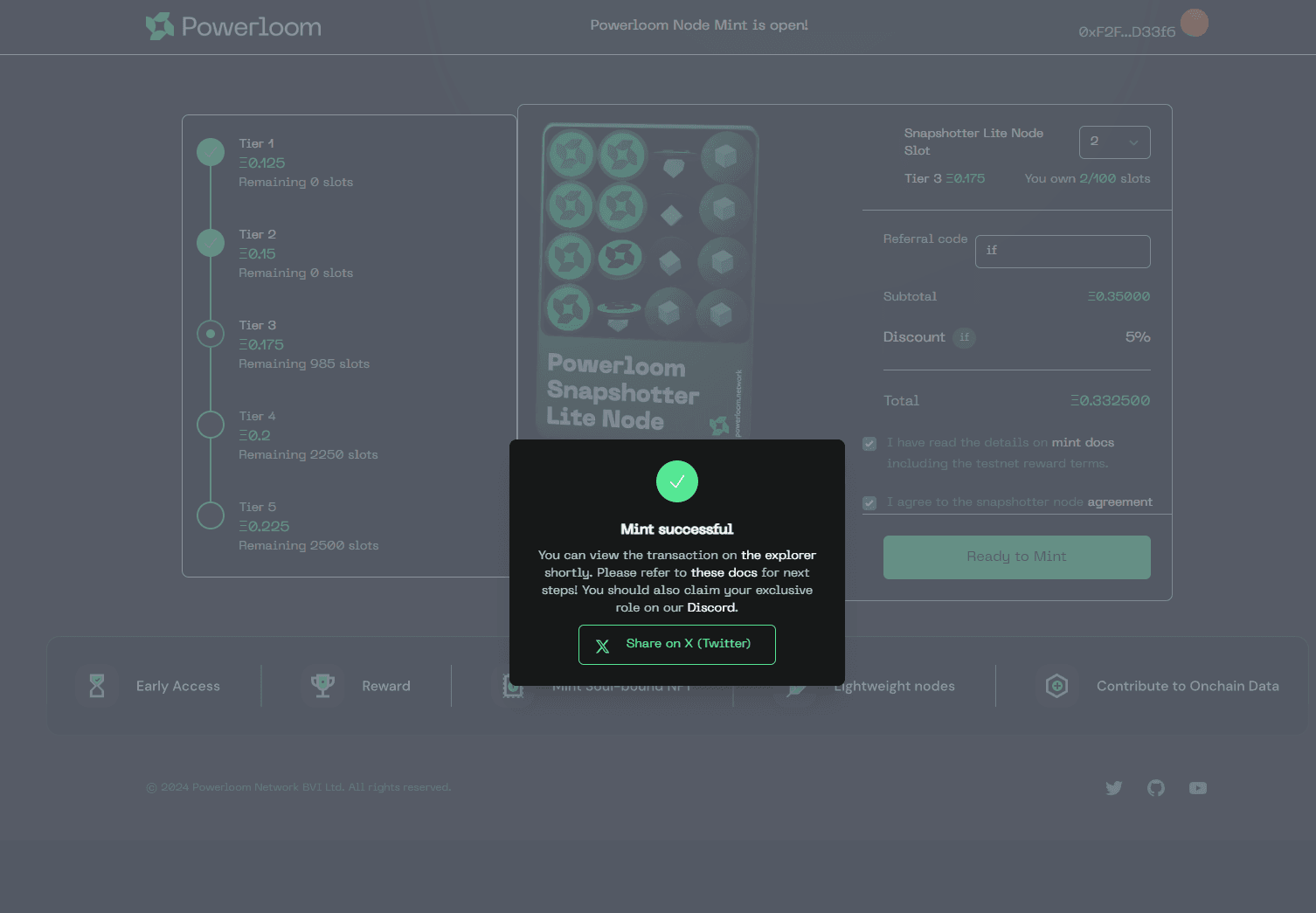Toggle the snapshotter node agreement checkbox
Screen dimensions: 1316x913
point(869,503)
